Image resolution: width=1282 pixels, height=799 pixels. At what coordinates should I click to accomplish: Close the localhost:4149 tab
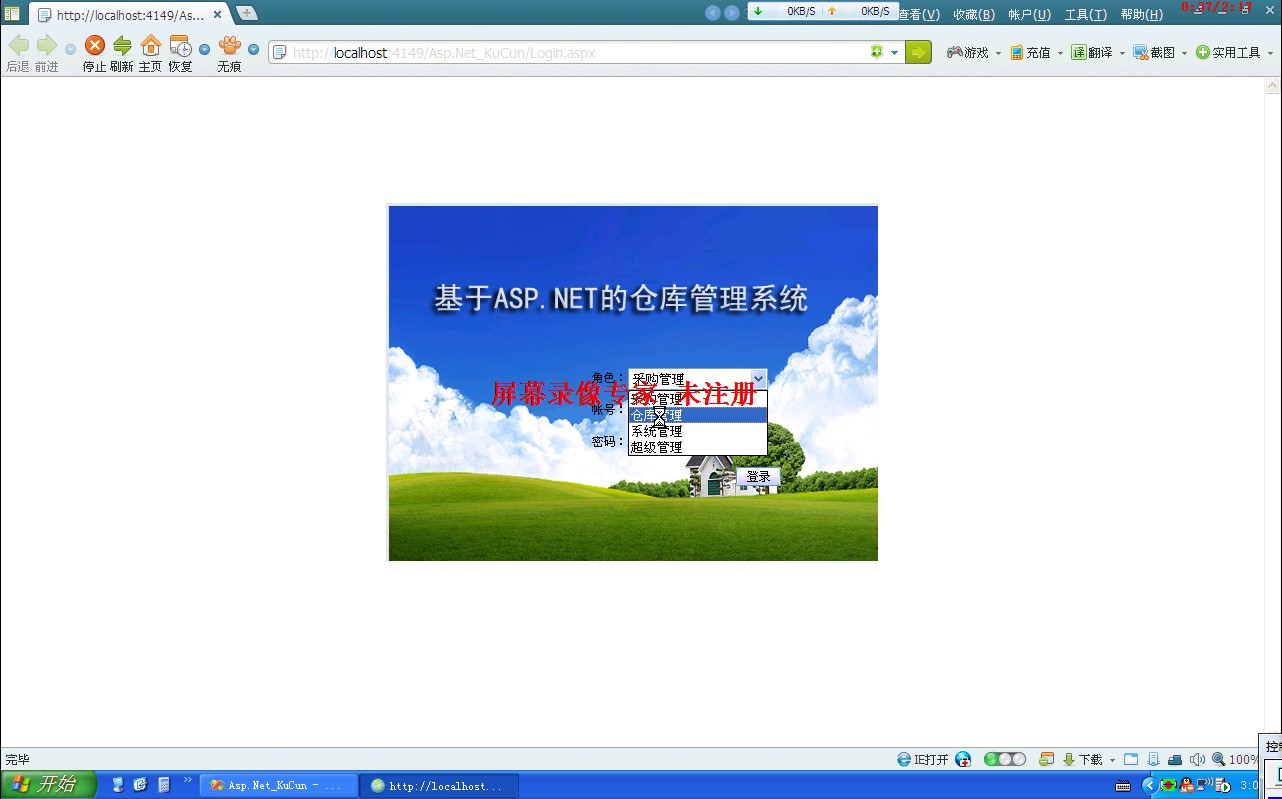click(217, 15)
